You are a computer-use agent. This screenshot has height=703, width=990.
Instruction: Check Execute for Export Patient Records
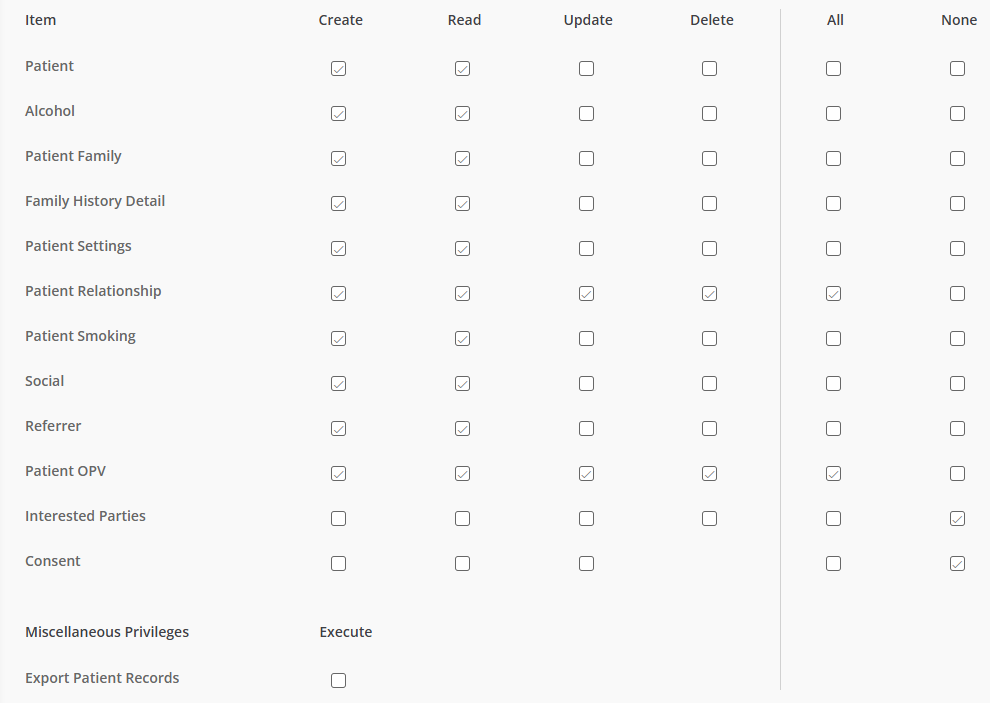338,680
